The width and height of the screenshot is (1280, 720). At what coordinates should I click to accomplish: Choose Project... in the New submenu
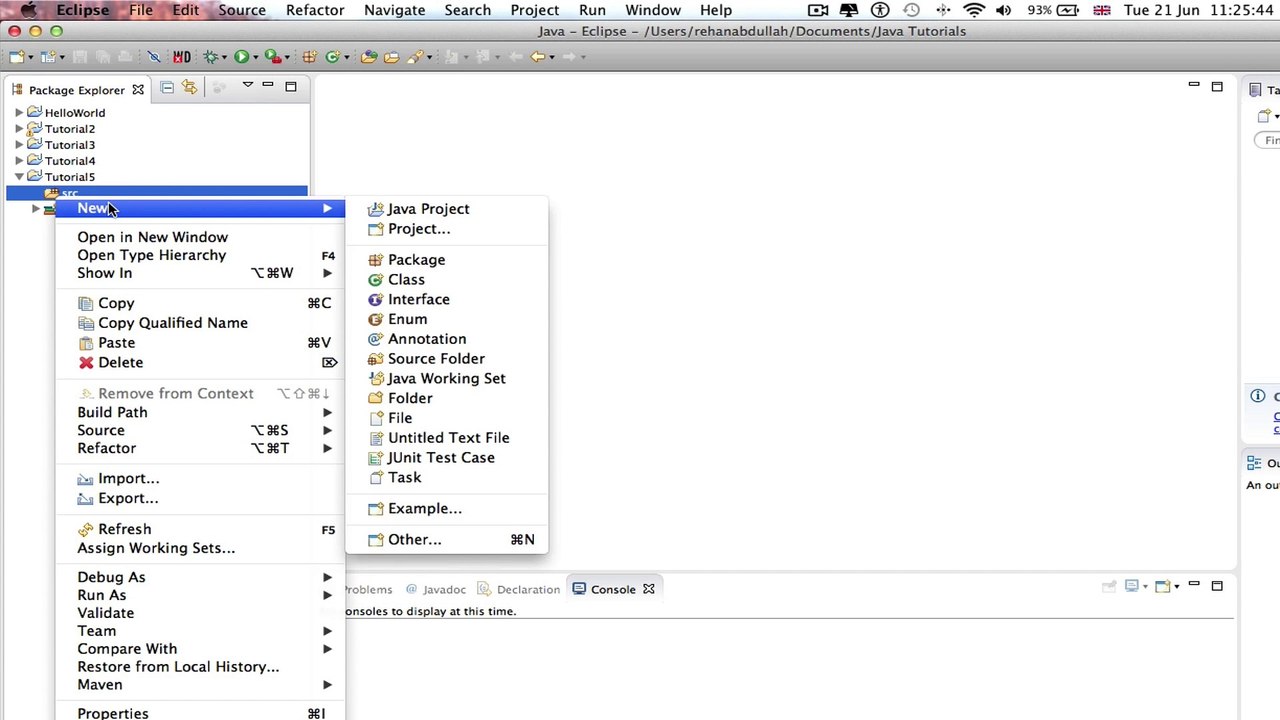pyautogui.click(x=446, y=229)
